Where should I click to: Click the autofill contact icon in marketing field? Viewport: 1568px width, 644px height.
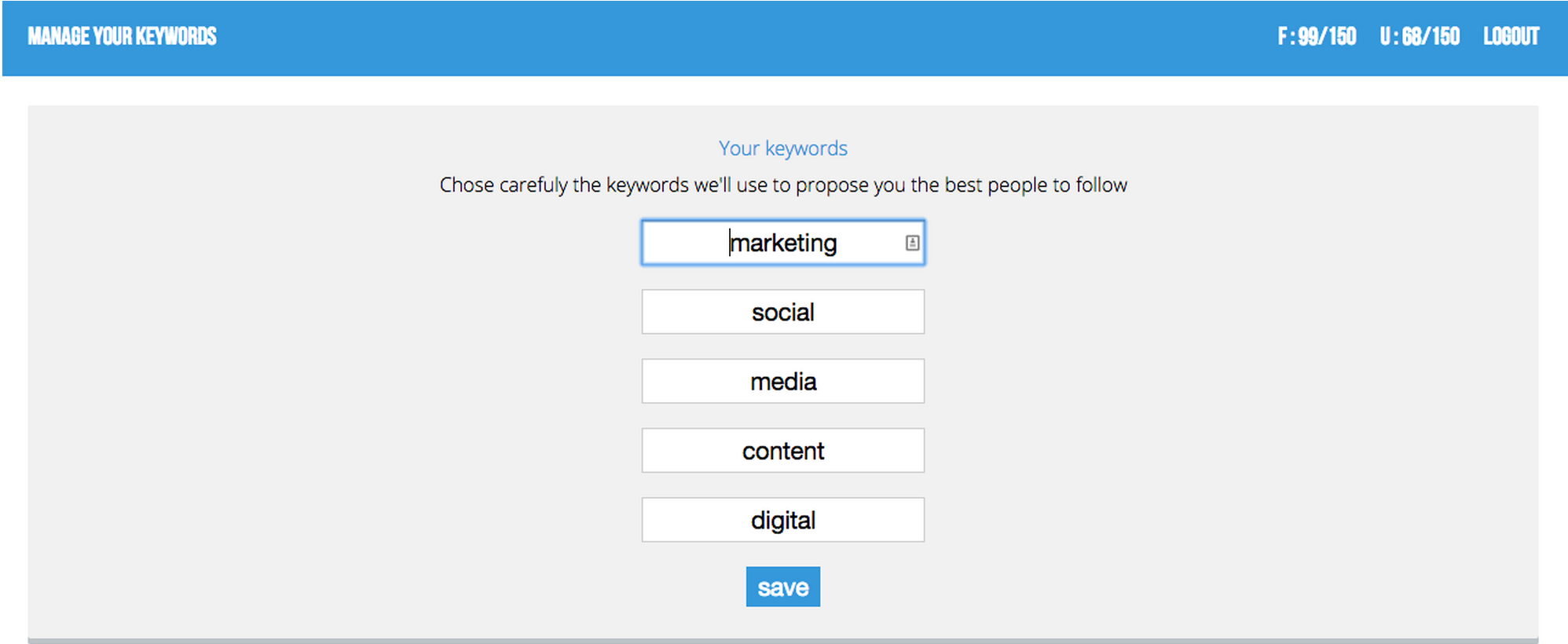coord(911,243)
